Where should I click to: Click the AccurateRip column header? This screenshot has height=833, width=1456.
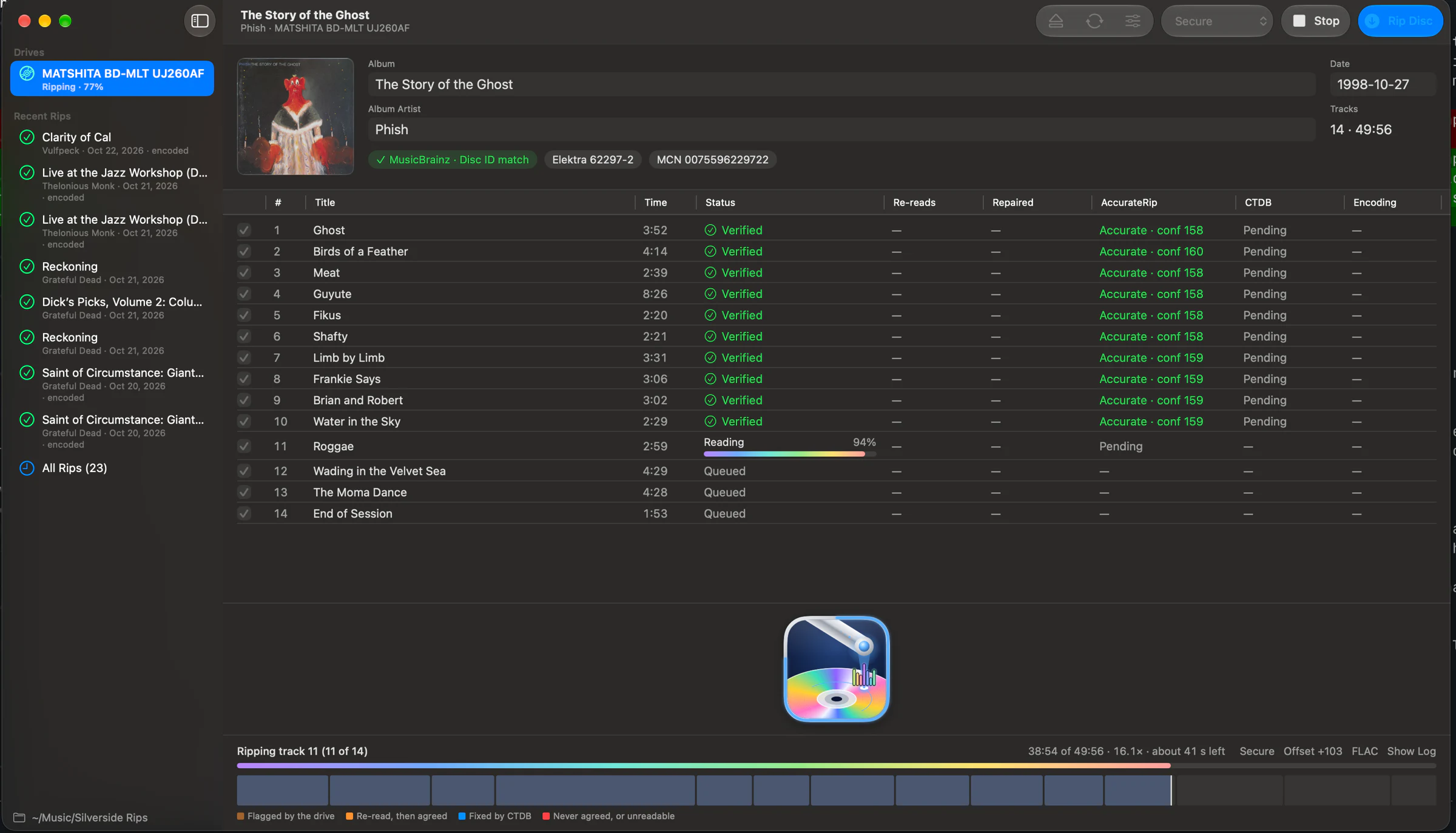pos(1128,203)
